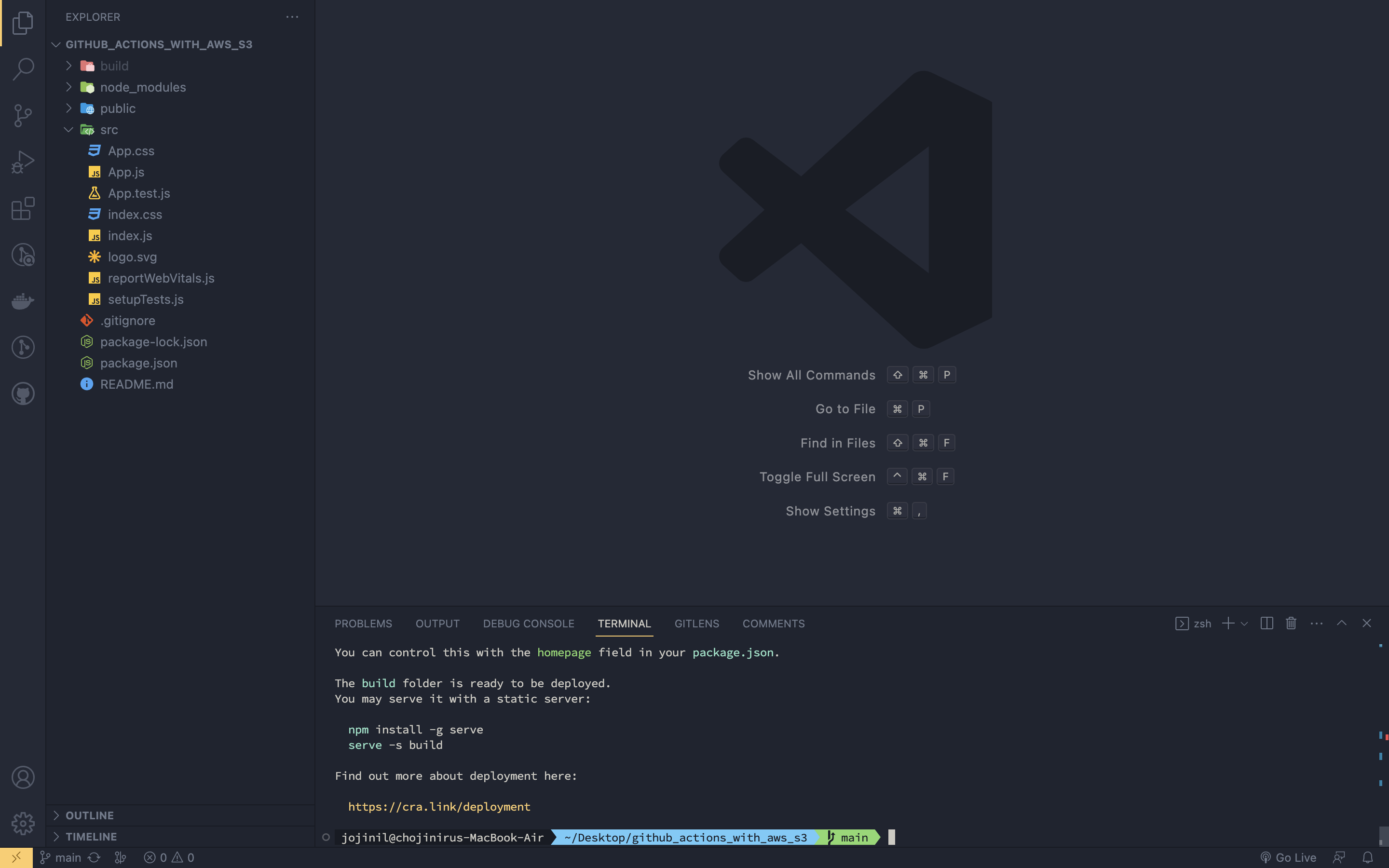
Task: Open reportWebVitals.js file
Action: tap(180, 278)
